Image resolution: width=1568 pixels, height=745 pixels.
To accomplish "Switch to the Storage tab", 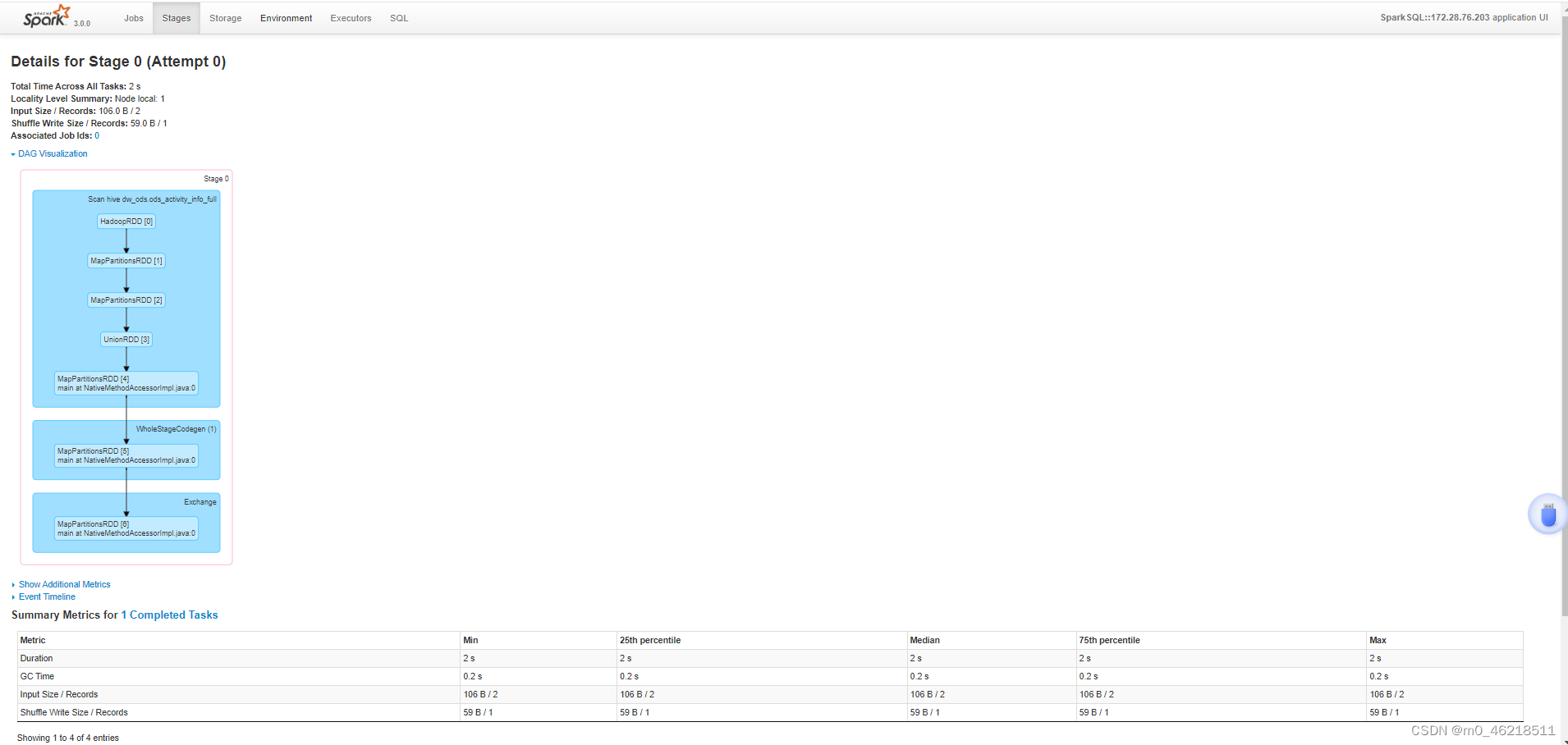I will coord(226,18).
